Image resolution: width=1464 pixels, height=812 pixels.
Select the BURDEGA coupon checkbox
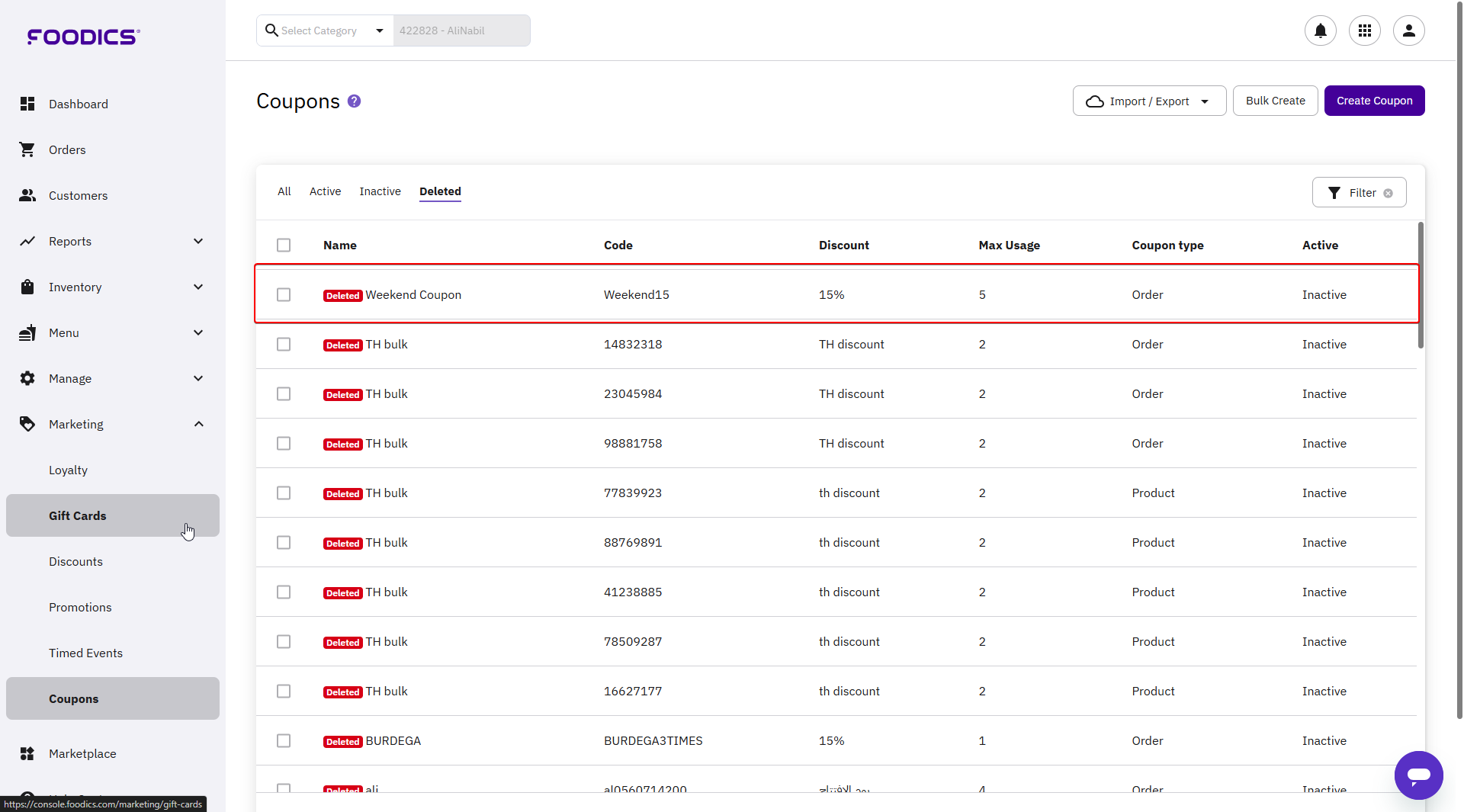tap(284, 741)
